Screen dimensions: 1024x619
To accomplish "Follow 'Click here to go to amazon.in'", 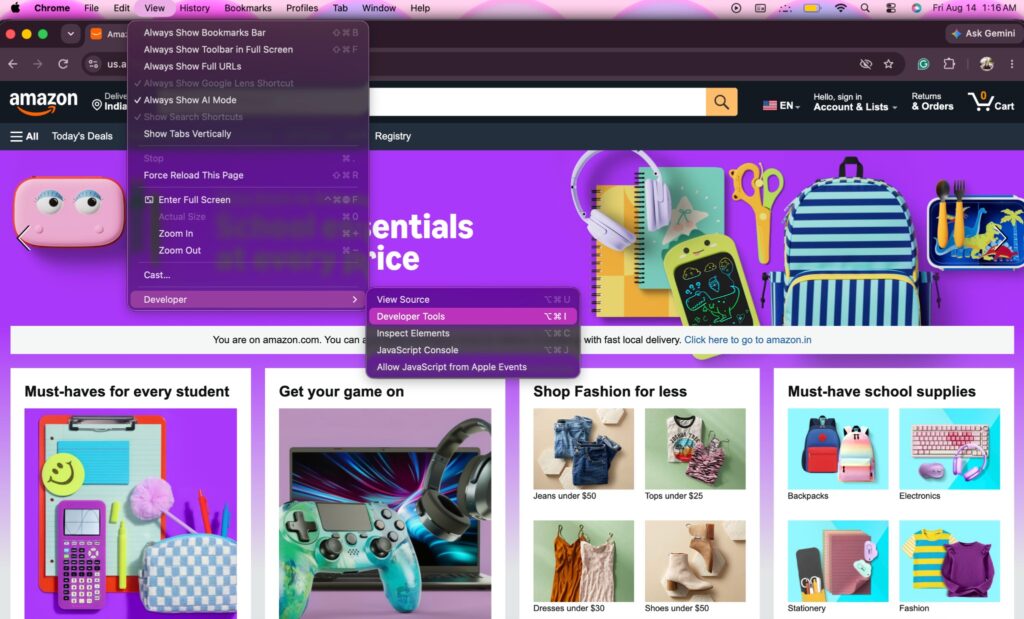I will (x=748, y=340).
